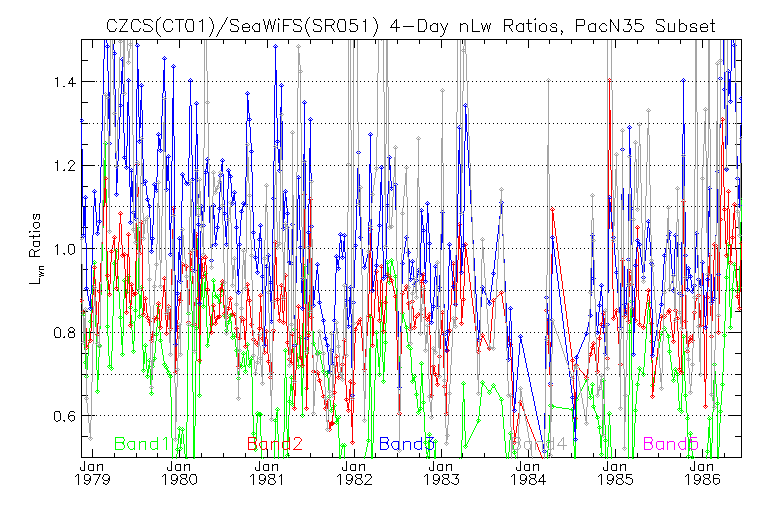The width and height of the screenshot is (768, 512).
Task: Click the Jan 1983 x-axis label
Action: 441,473
